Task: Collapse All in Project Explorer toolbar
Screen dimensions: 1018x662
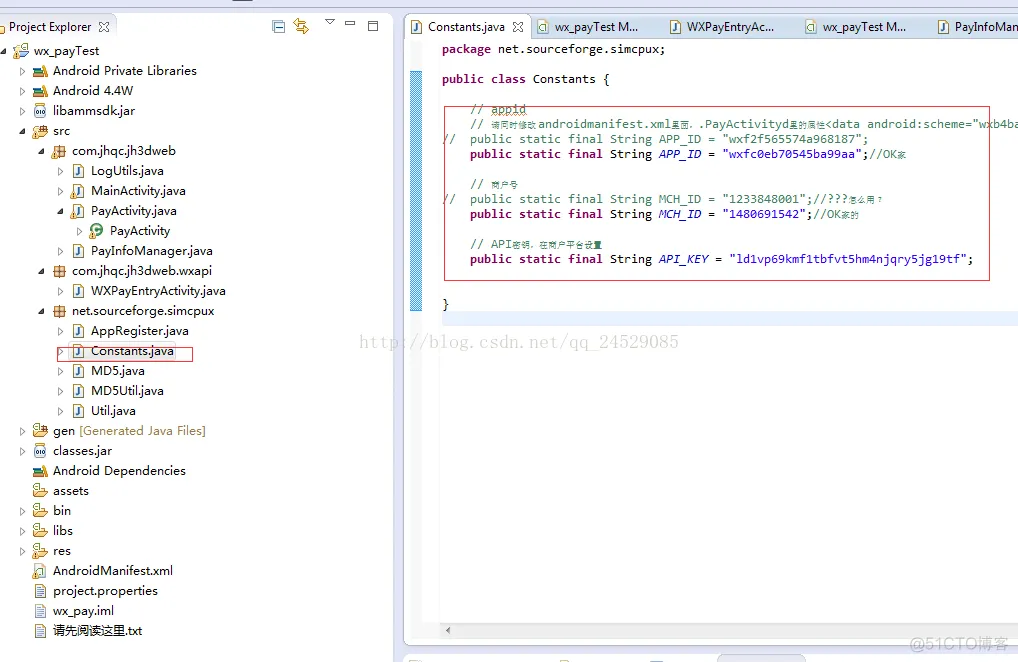Action: click(x=279, y=27)
